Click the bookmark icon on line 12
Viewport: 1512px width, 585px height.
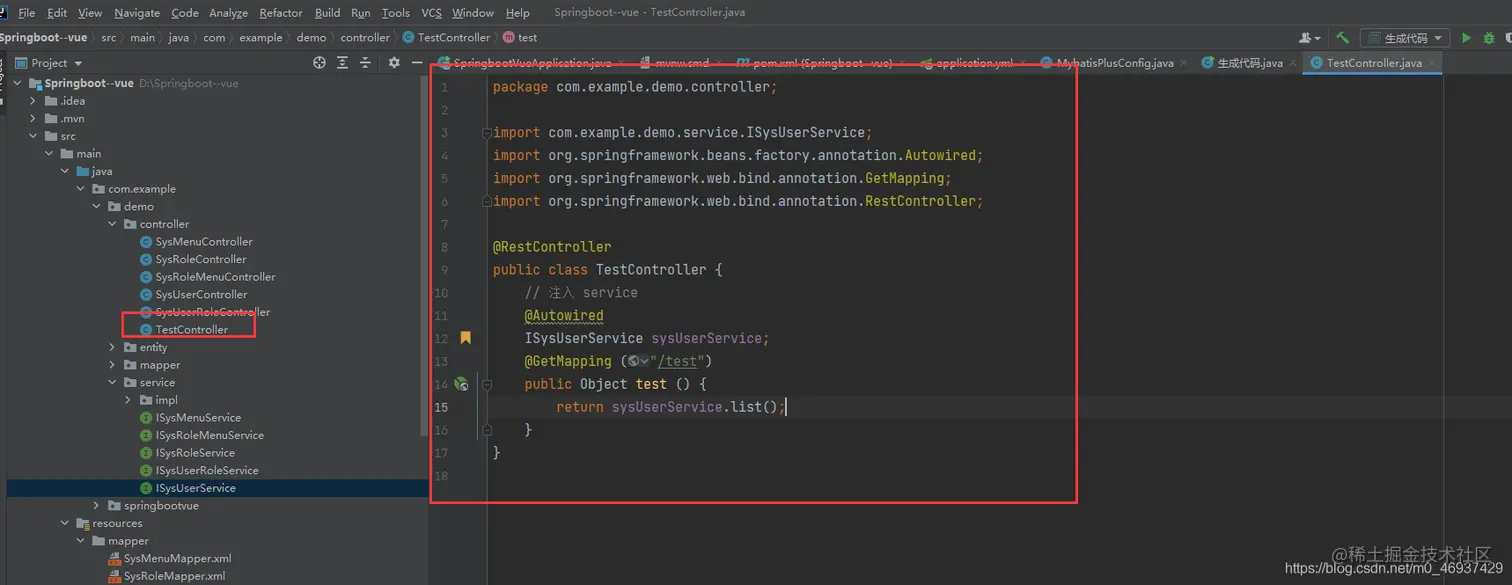465,338
